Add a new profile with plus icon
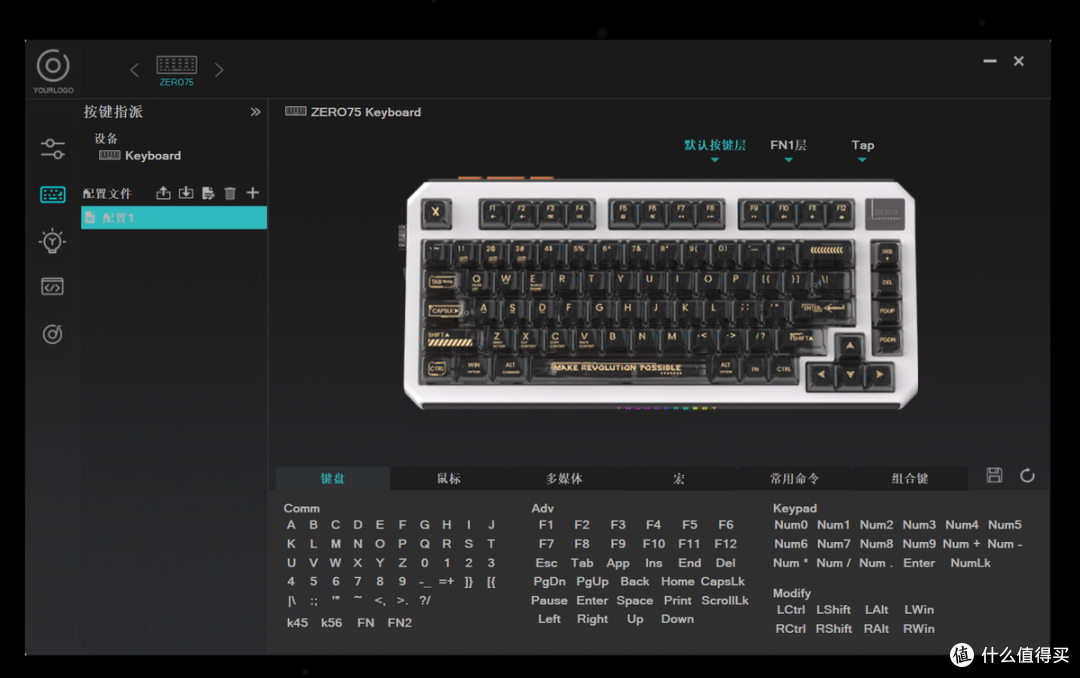 click(x=253, y=193)
